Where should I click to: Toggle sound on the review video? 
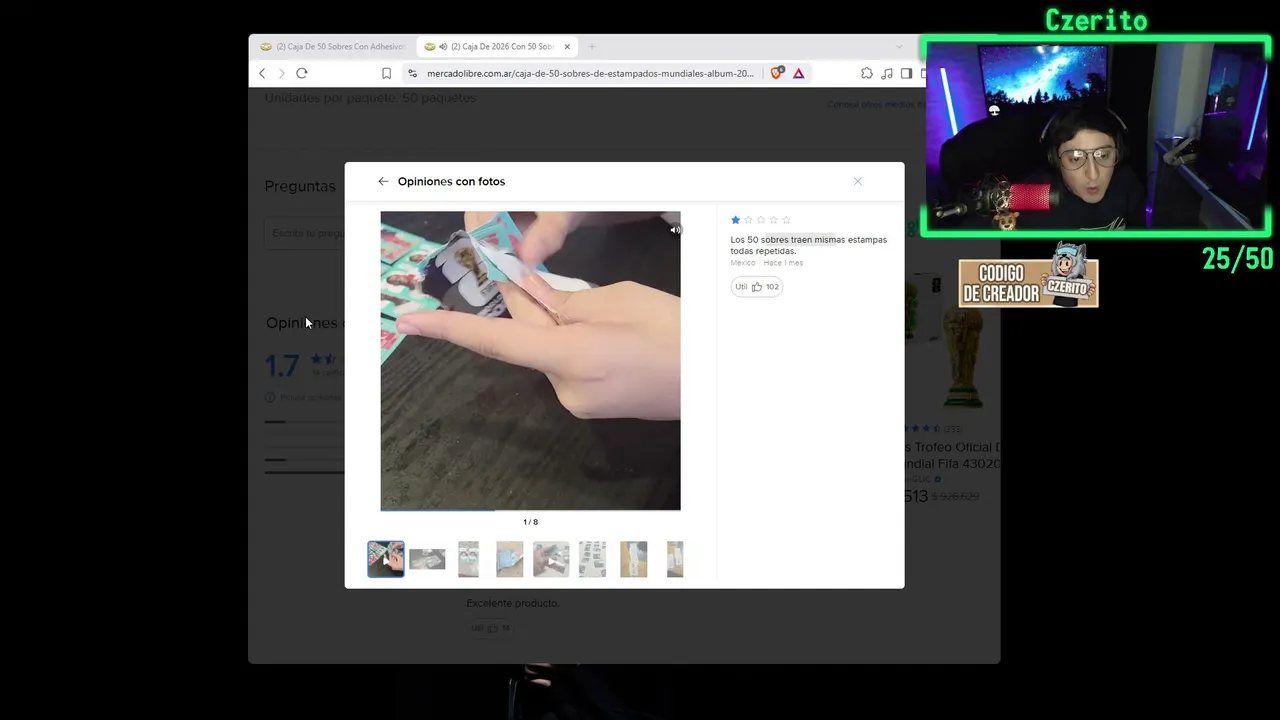(675, 230)
